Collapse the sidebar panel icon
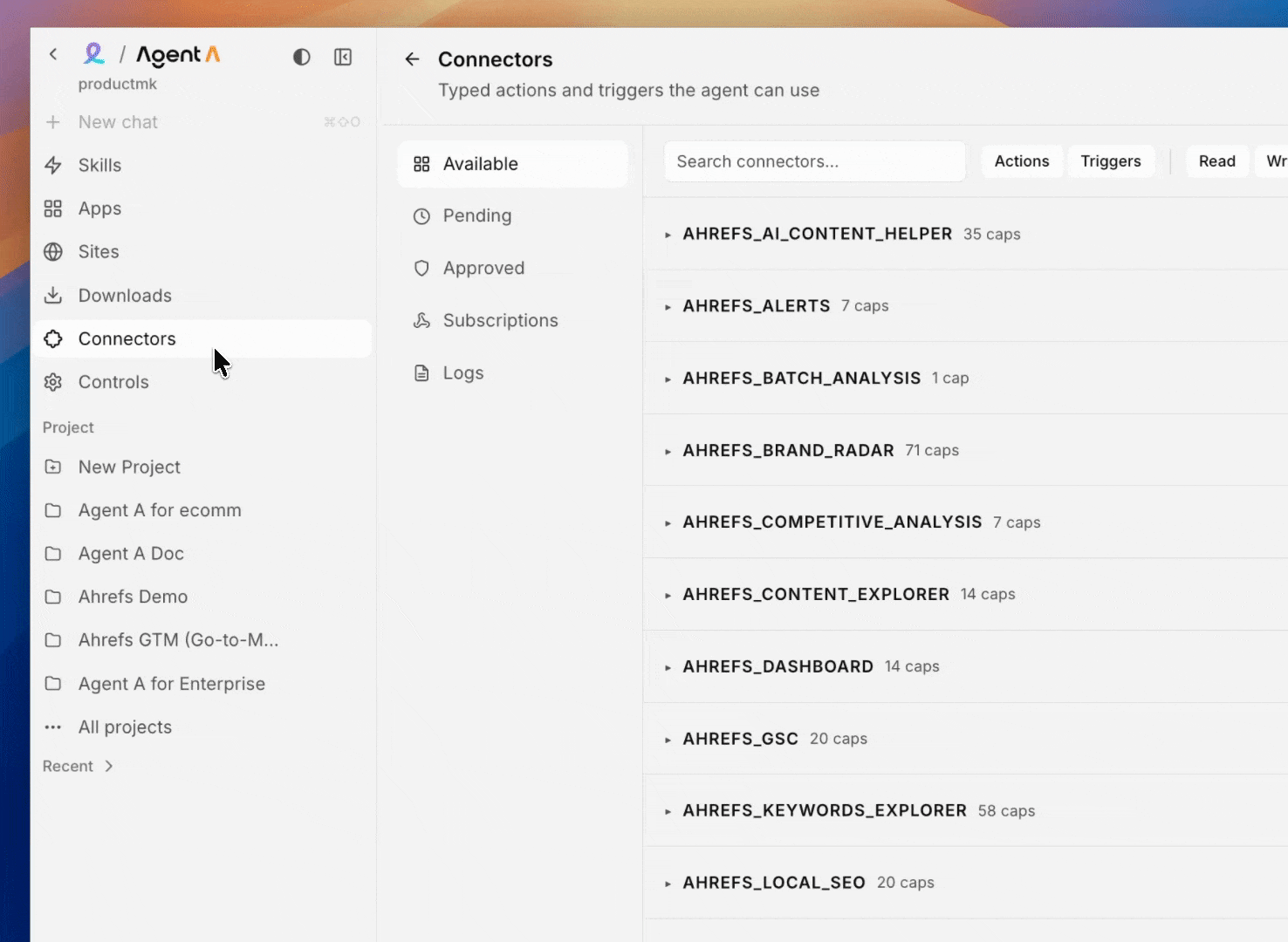The width and height of the screenshot is (1288, 942). [x=343, y=57]
